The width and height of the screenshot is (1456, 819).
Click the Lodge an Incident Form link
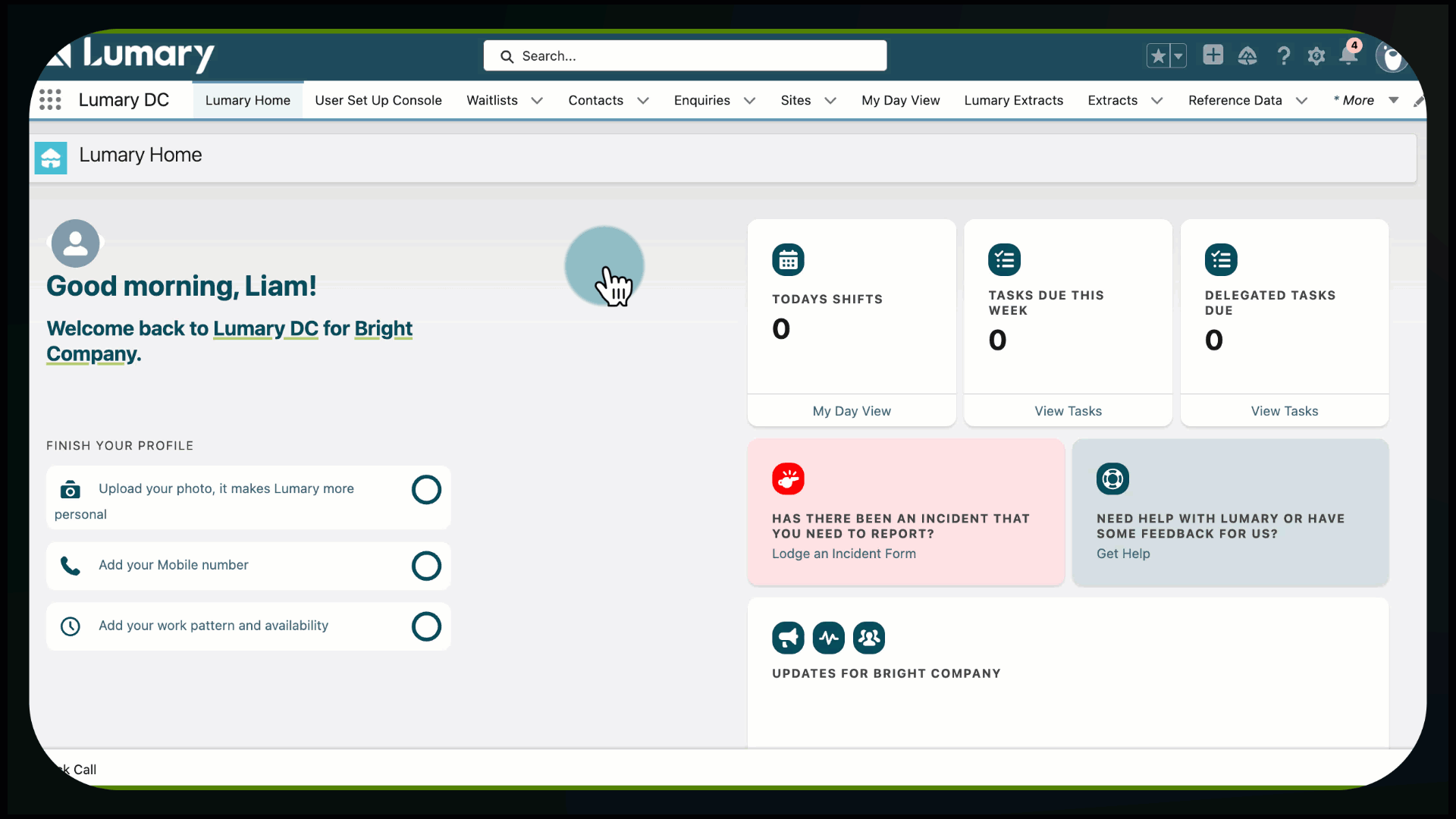click(x=843, y=554)
